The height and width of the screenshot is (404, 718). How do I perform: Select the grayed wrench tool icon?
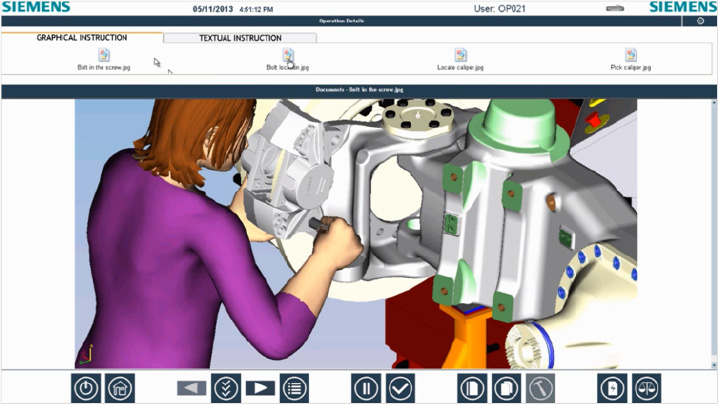pyautogui.click(x=540, y=388)
